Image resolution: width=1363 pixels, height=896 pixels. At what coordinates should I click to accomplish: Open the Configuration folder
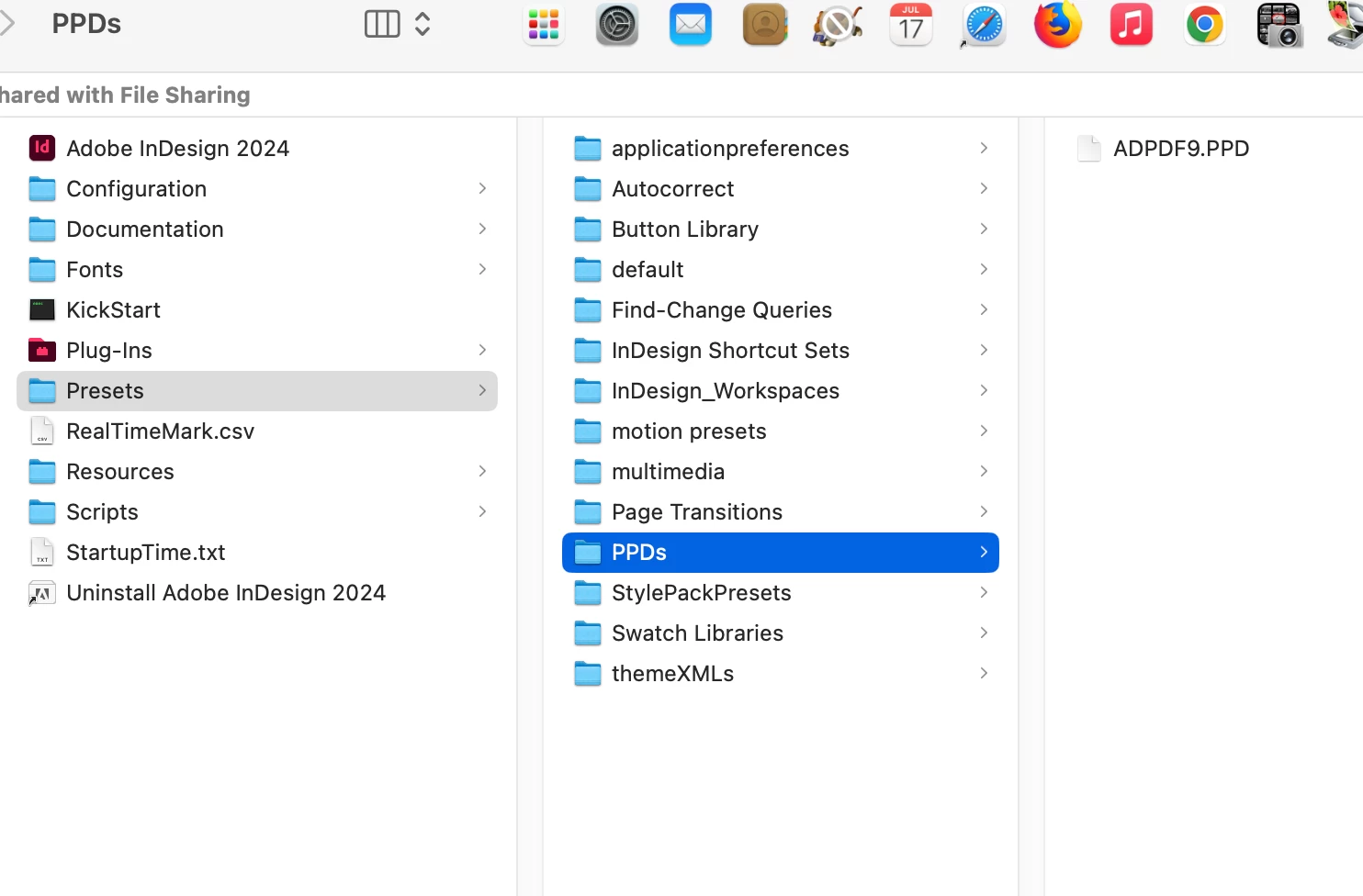257,189
